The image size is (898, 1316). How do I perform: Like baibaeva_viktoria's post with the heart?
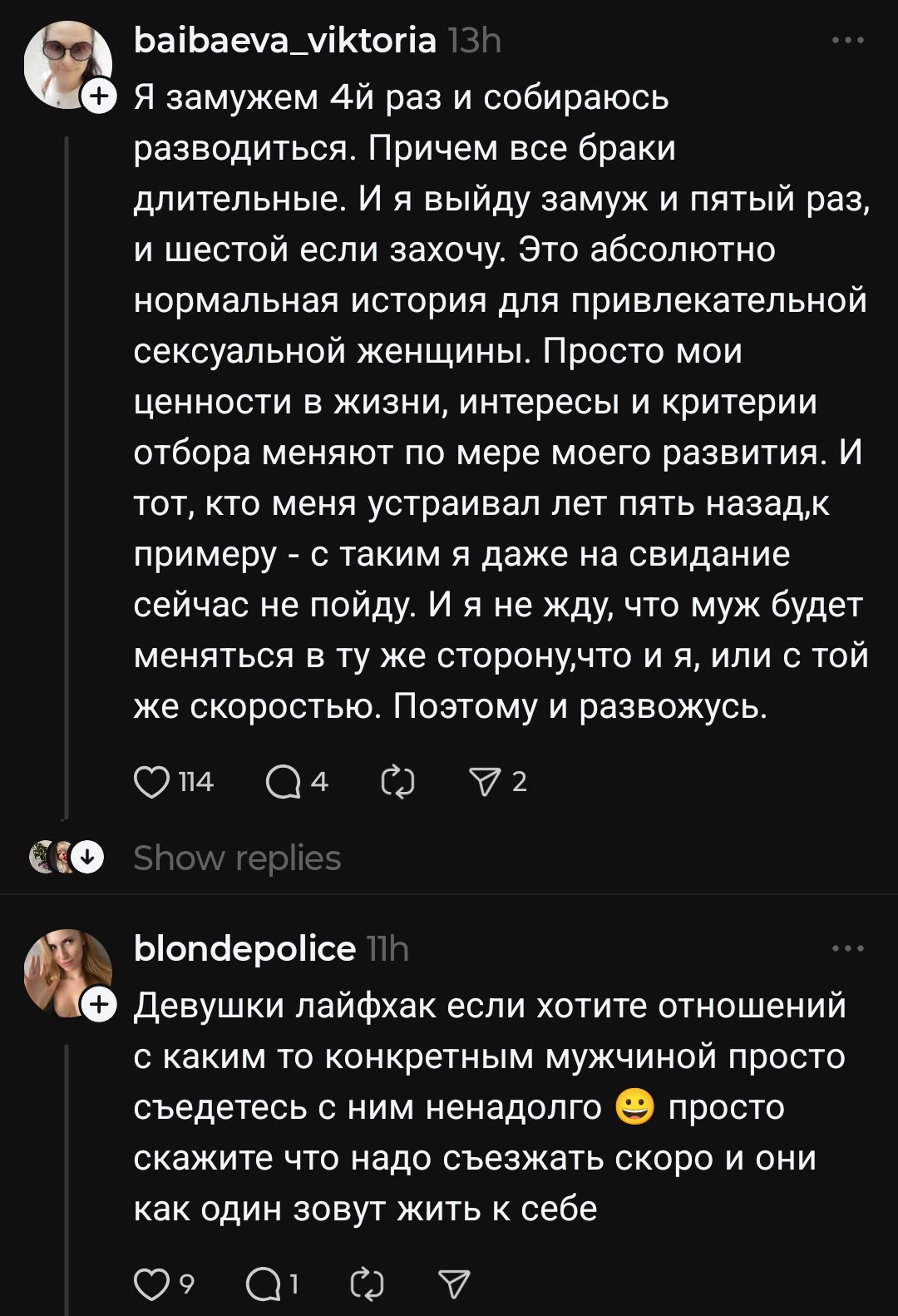[151, 782]
